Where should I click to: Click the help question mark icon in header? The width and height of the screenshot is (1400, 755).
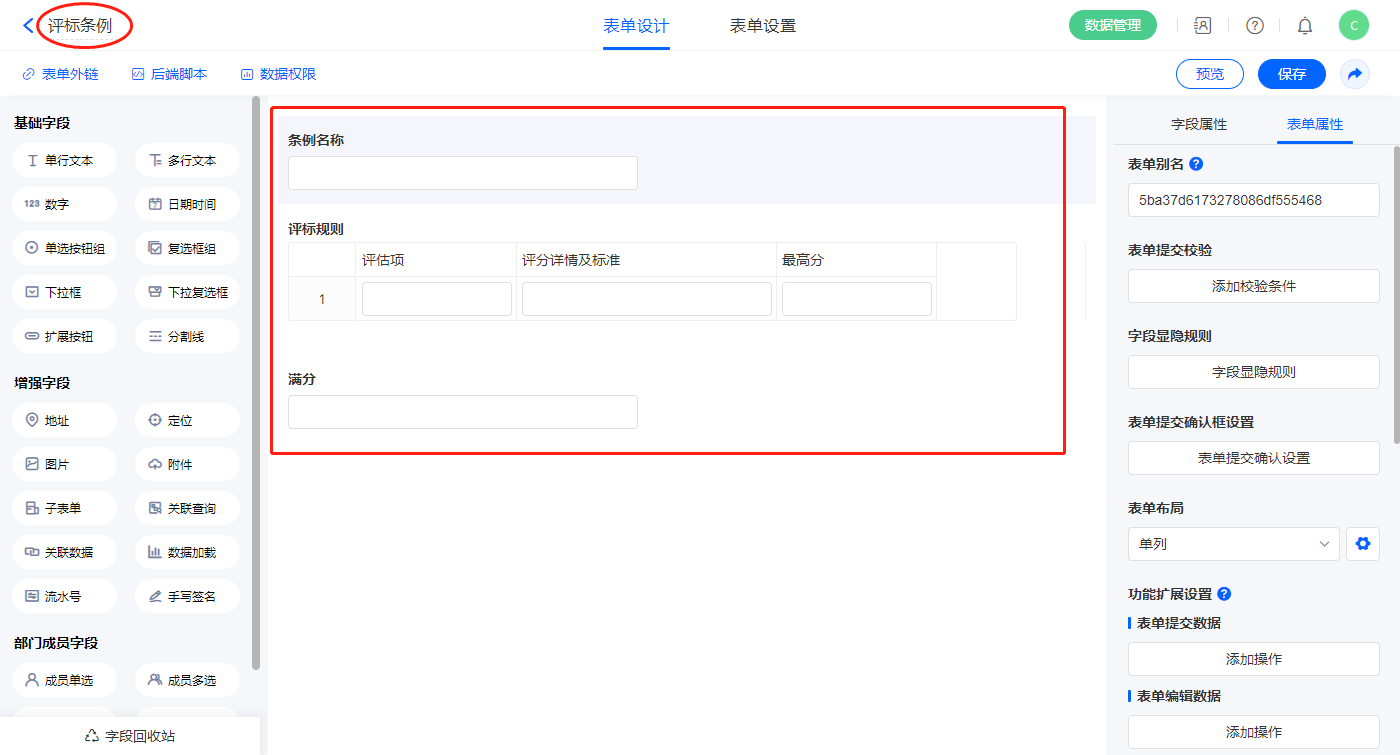pyautogui.click(x=1254, y=26)
